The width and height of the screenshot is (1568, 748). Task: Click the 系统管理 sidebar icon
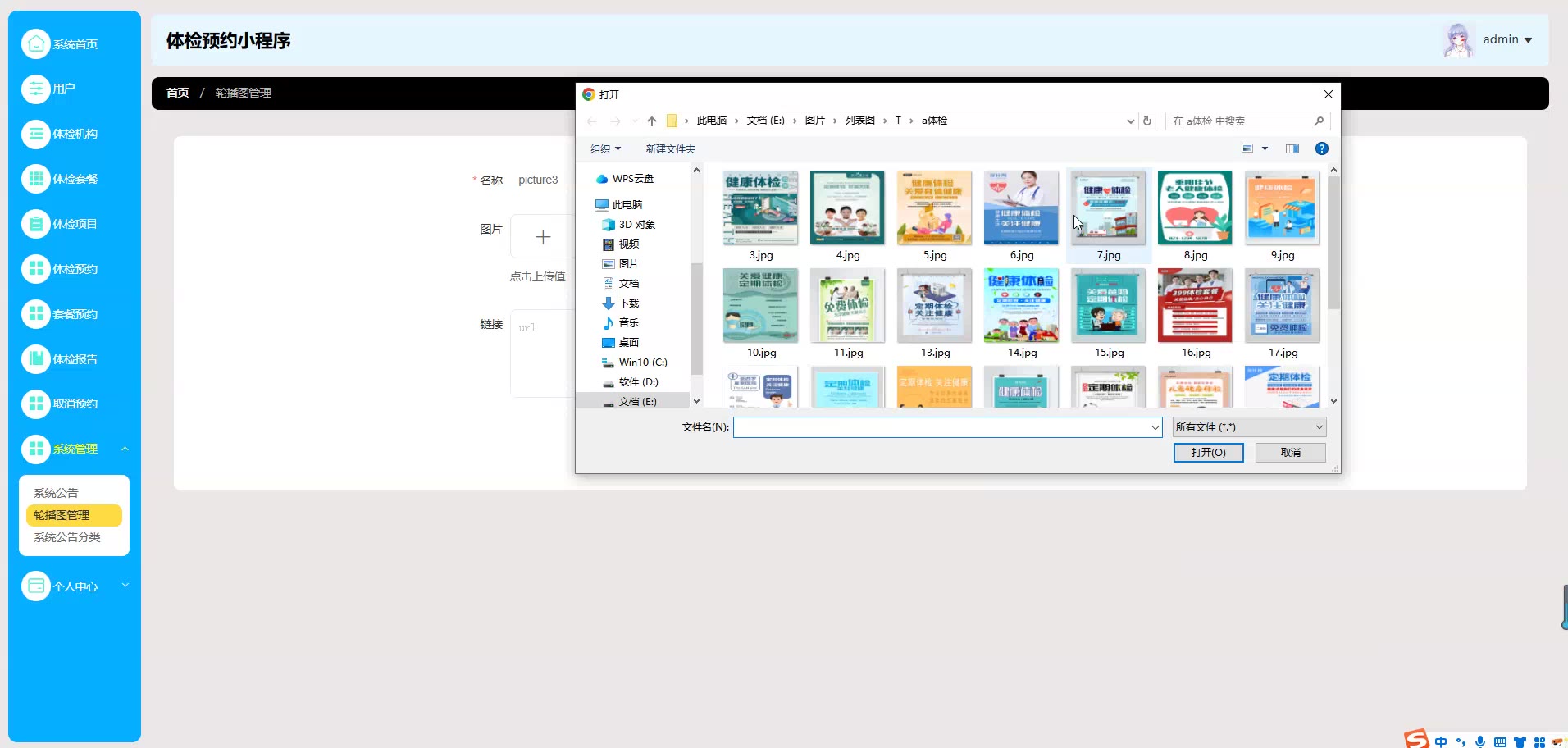click(x=36, y=449)
